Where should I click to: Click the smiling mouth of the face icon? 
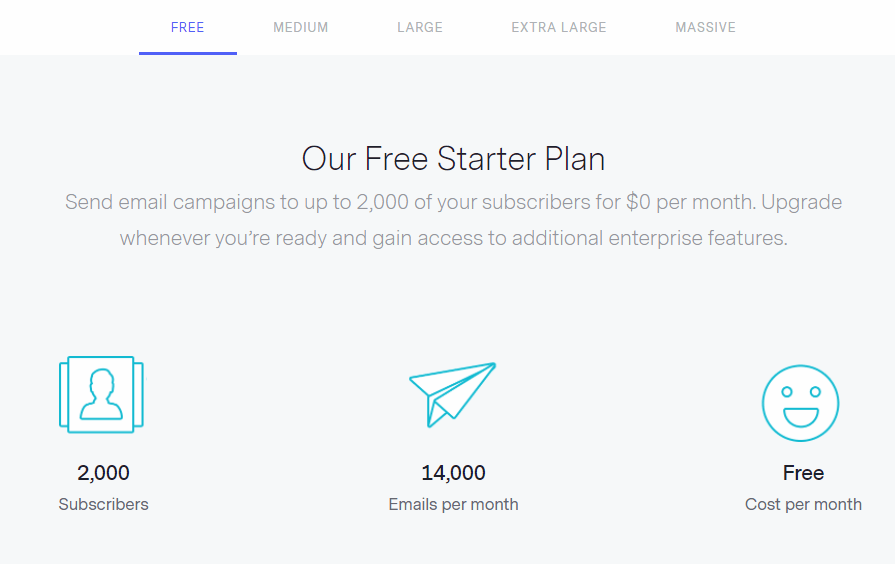pyautogui.click(x=800, y=417)
